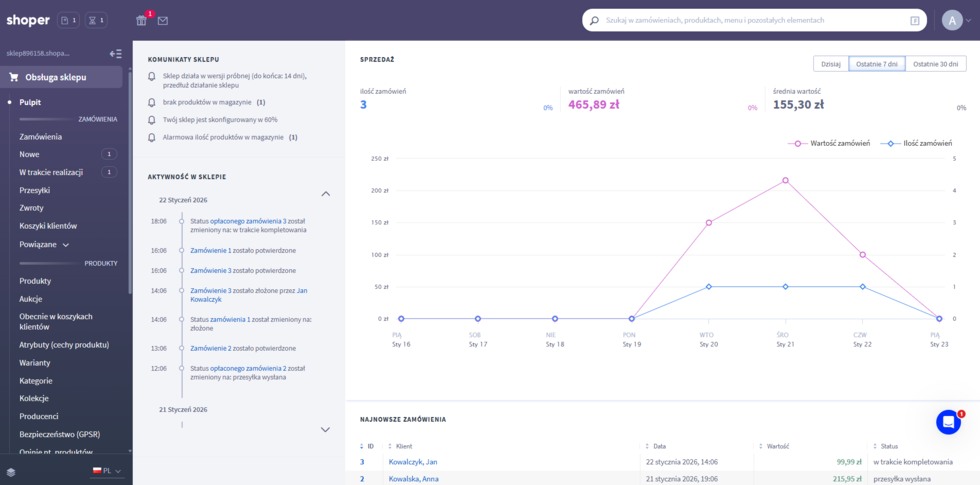Show today's sales with Dzisiaj button

point(830,64)
